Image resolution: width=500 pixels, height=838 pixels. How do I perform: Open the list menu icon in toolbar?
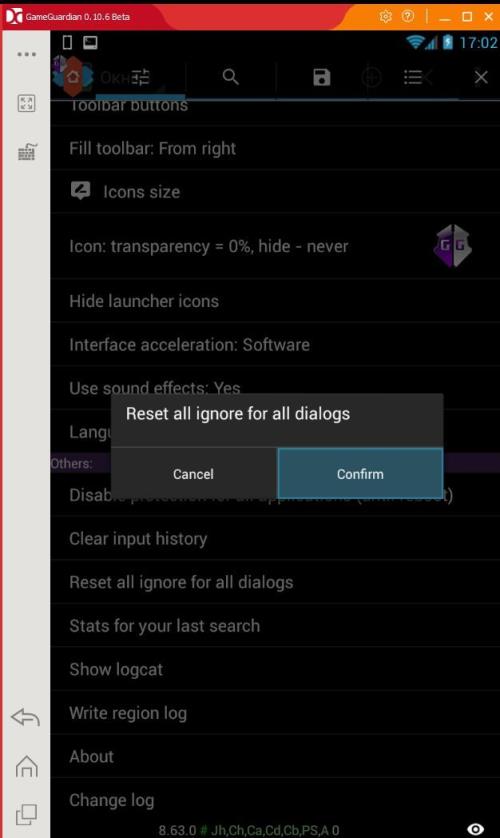[412, 77]
